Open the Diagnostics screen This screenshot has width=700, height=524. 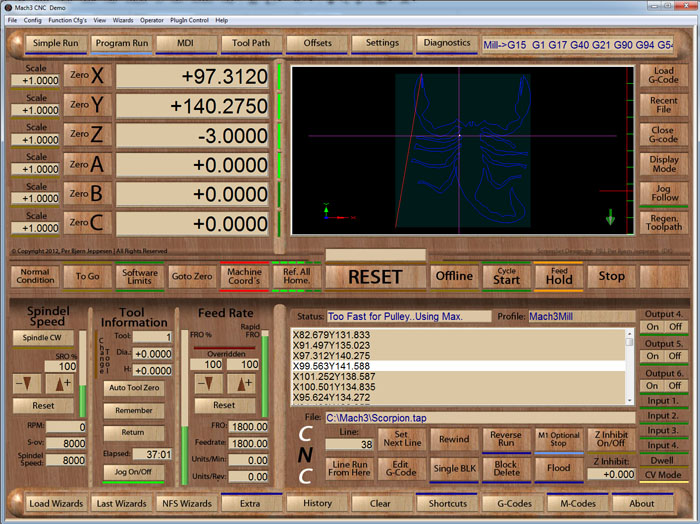click(x=447, y=43)
